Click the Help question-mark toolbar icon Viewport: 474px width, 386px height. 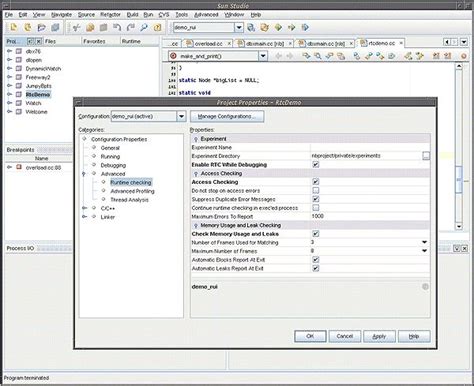click(158, 27)
